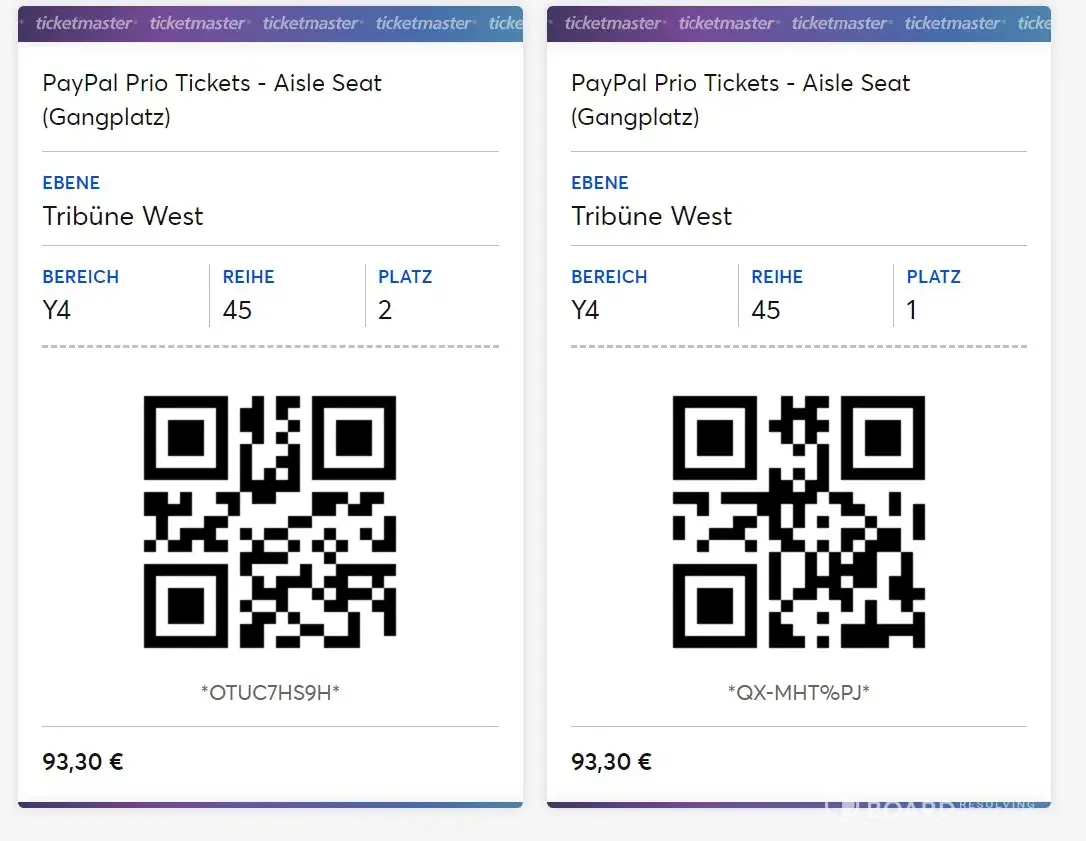Click the REIHE 45 value on the Platz 1 ticket
This screenshot has height=841, width=1086.
(765, 310)
